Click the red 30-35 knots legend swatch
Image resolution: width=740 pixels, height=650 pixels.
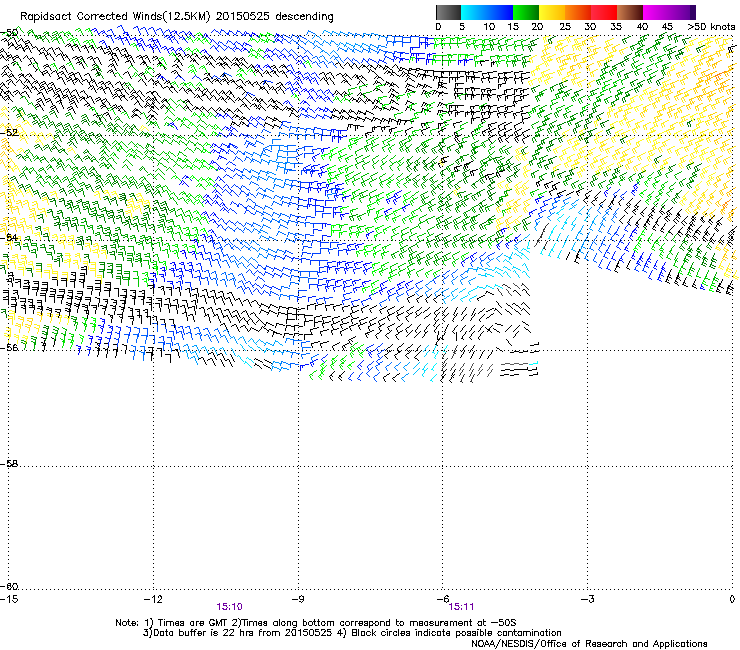coord(604,12)
